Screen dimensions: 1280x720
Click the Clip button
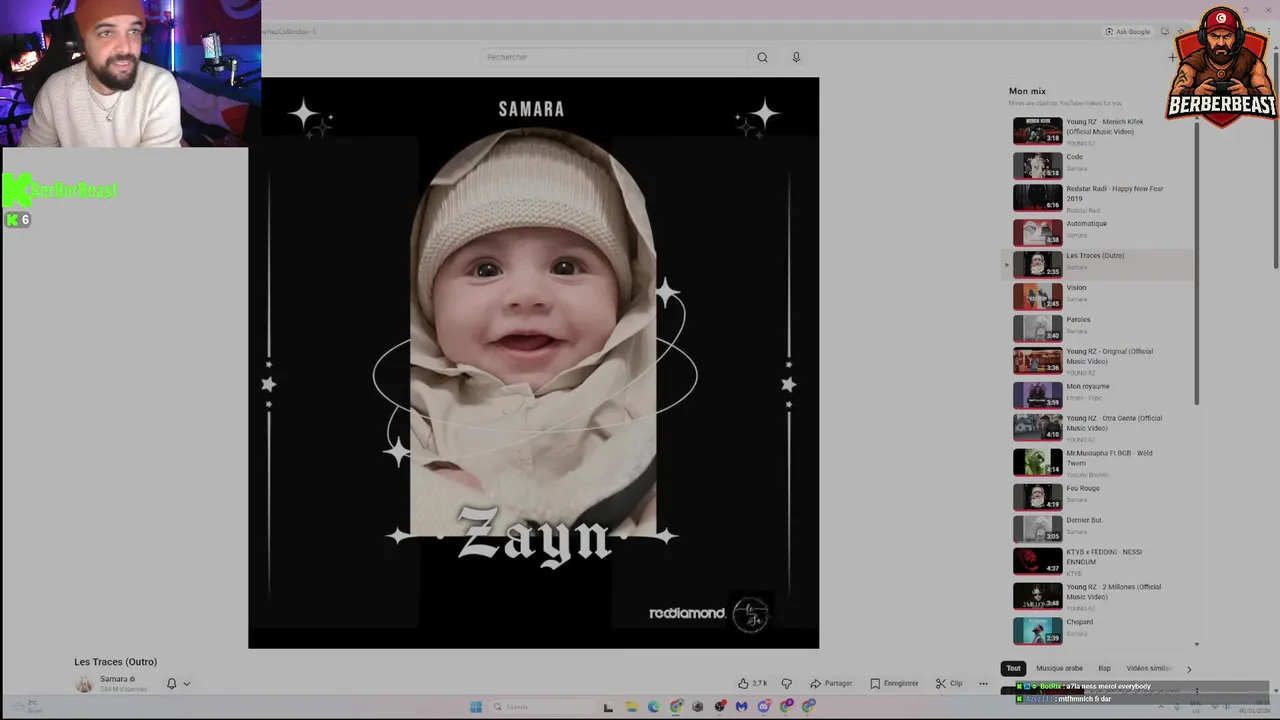(948, 683)
